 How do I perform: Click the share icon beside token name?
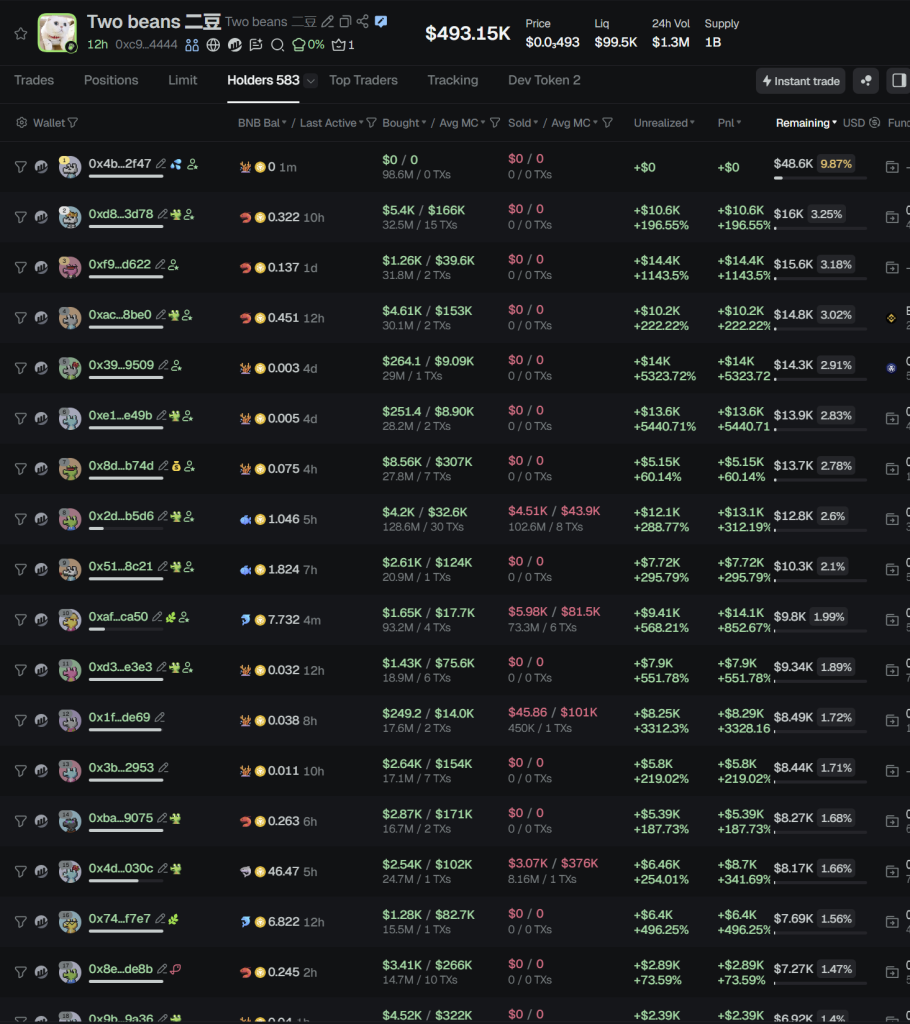pyautogui.click(x=362, y=22)
